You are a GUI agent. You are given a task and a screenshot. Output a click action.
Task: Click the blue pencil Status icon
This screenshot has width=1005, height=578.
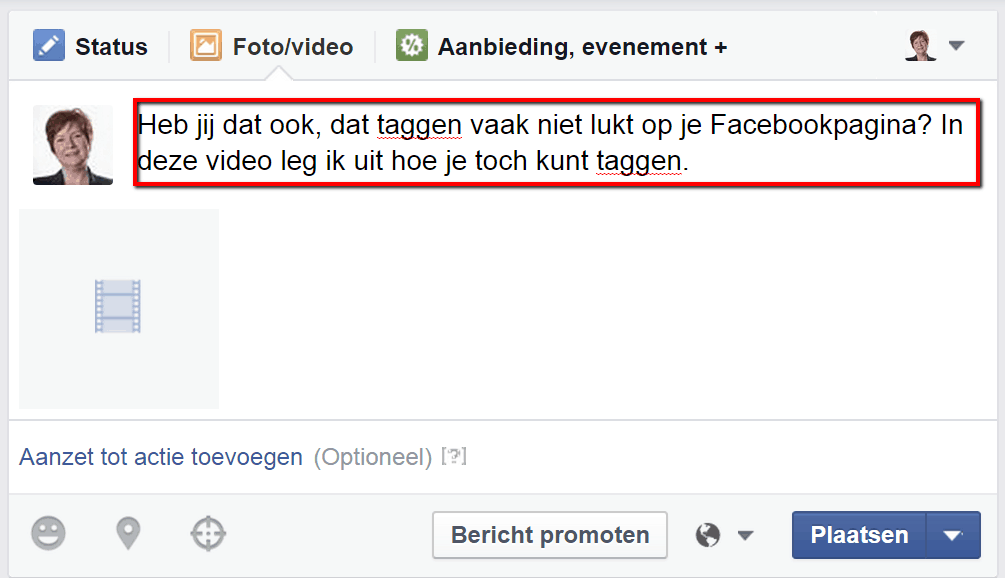point(49,45)
